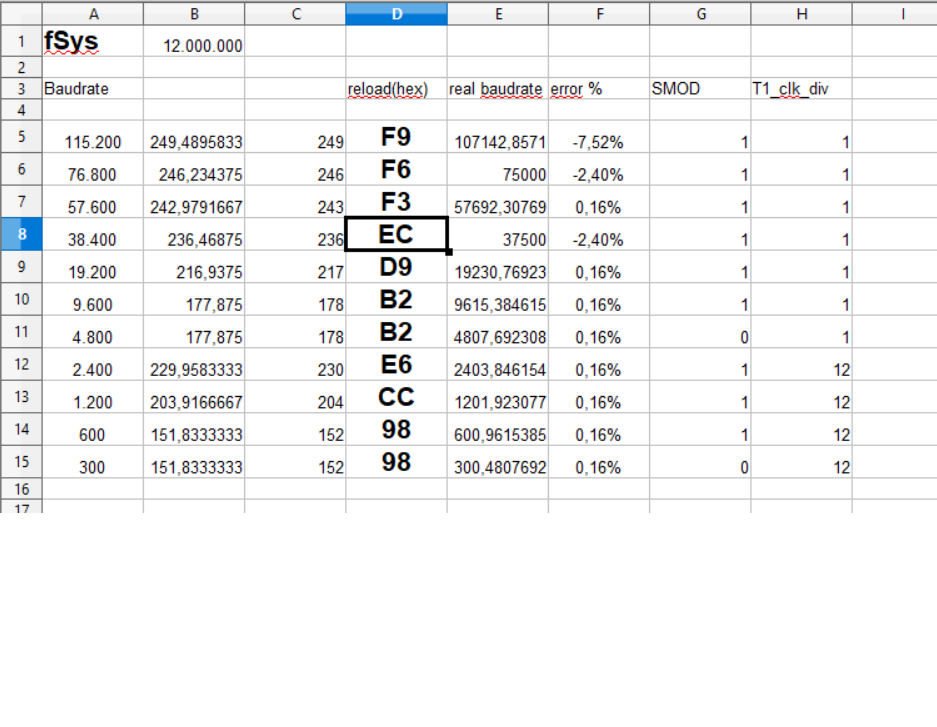The width and height of the screenshot is (937, 727).
Task: Select the F3 hex reload cell
Action: point(396,201)
